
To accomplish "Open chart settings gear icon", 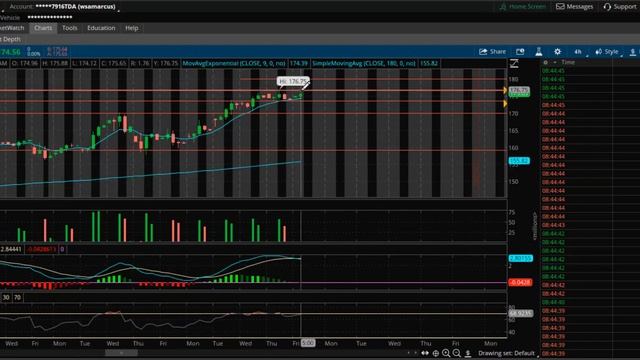I will pyautogui.click(x=558, y=52).
